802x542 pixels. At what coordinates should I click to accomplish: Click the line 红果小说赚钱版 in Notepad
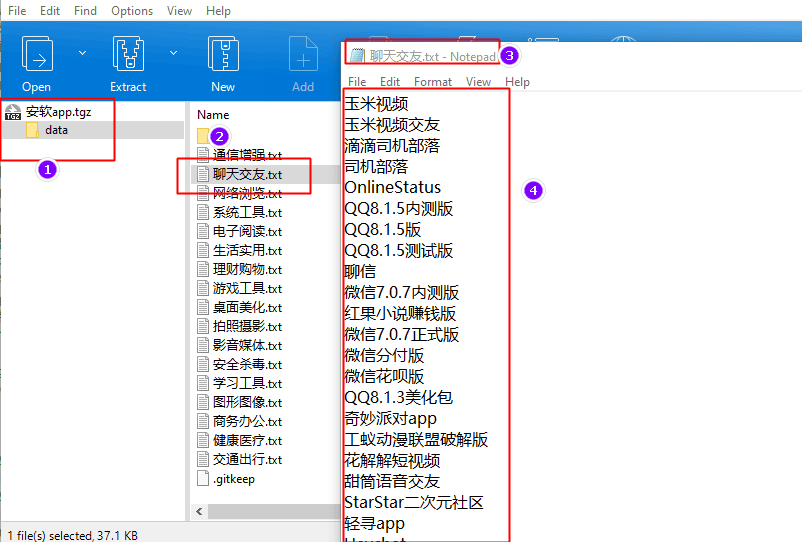point(400,313)
